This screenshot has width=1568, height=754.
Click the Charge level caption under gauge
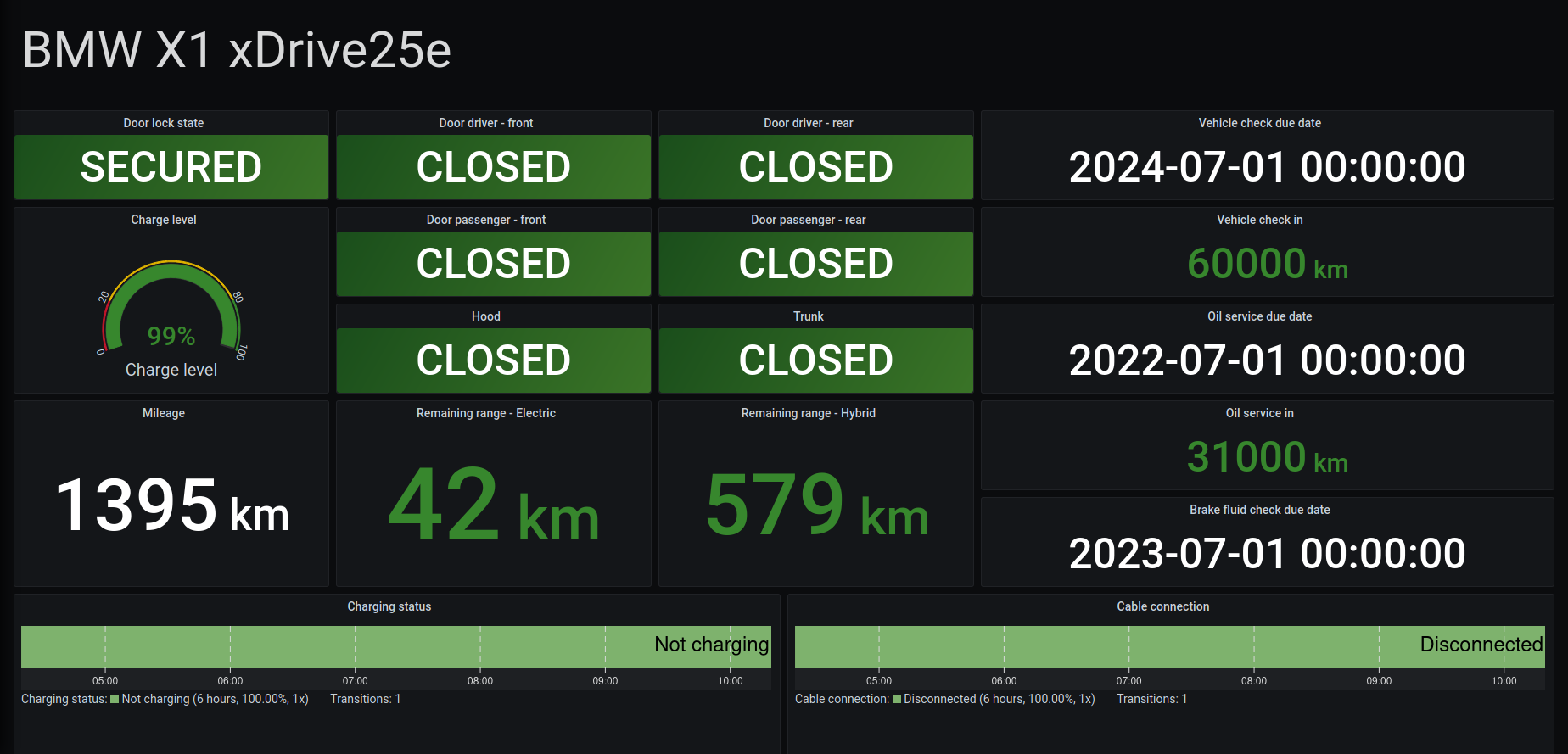(x=171, y=370)
